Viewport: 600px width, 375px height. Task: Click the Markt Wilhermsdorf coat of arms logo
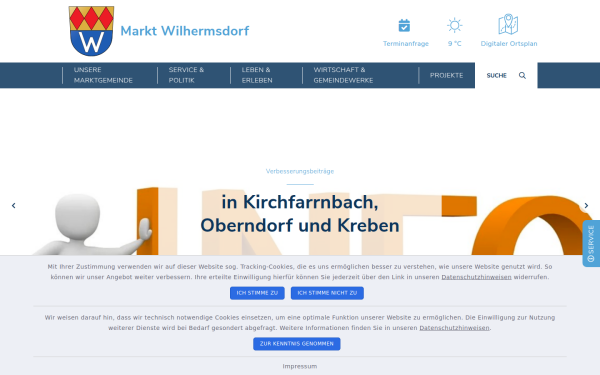pos(91,31)
